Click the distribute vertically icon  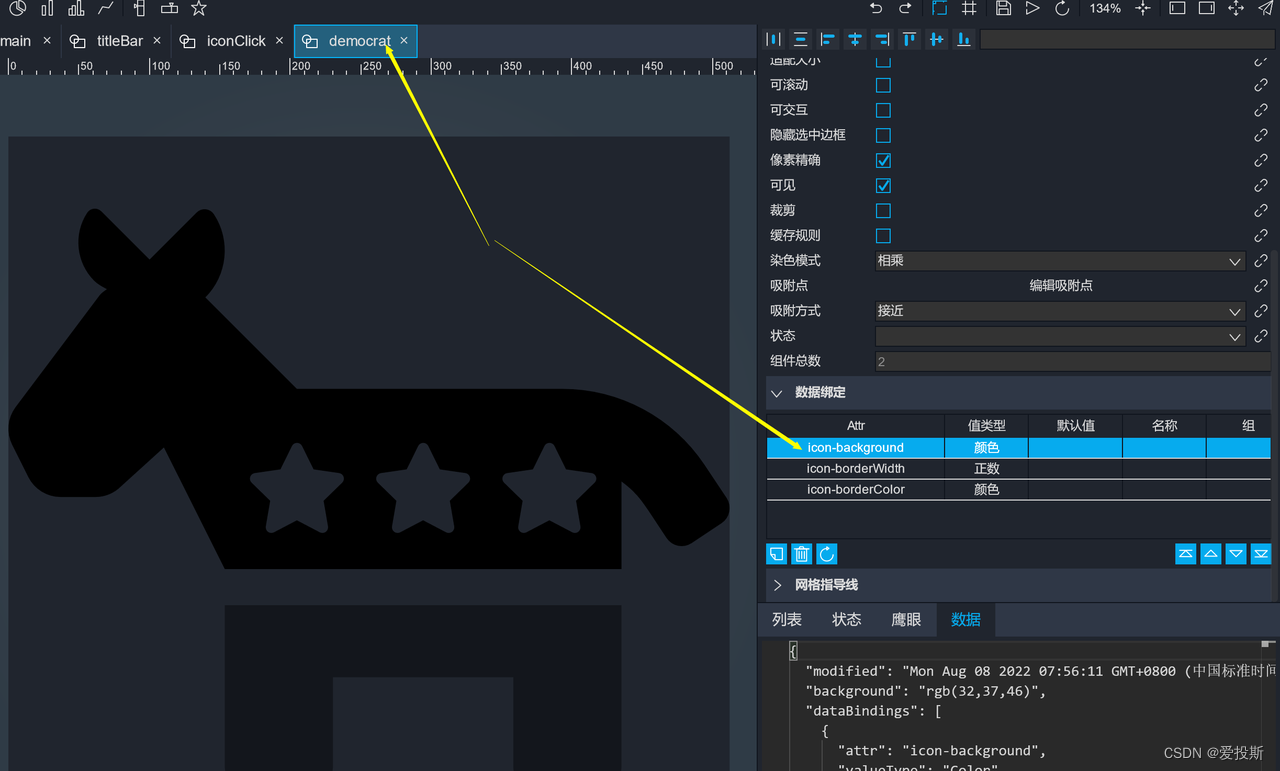click(800, 39)
